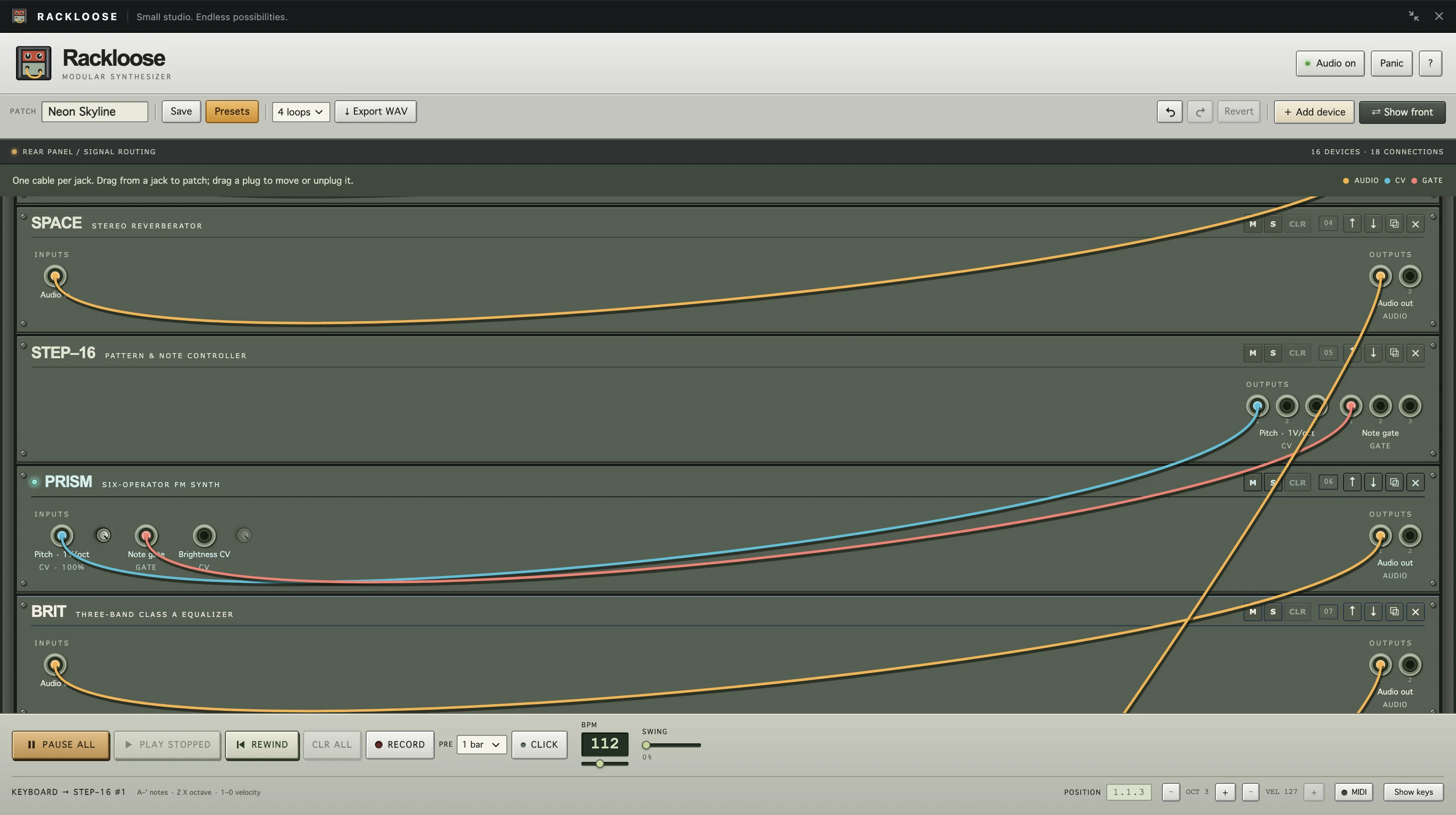Move the SPACE reverberator up in the rack
The image size is (1456, 815).
[x=1352, y=224]
